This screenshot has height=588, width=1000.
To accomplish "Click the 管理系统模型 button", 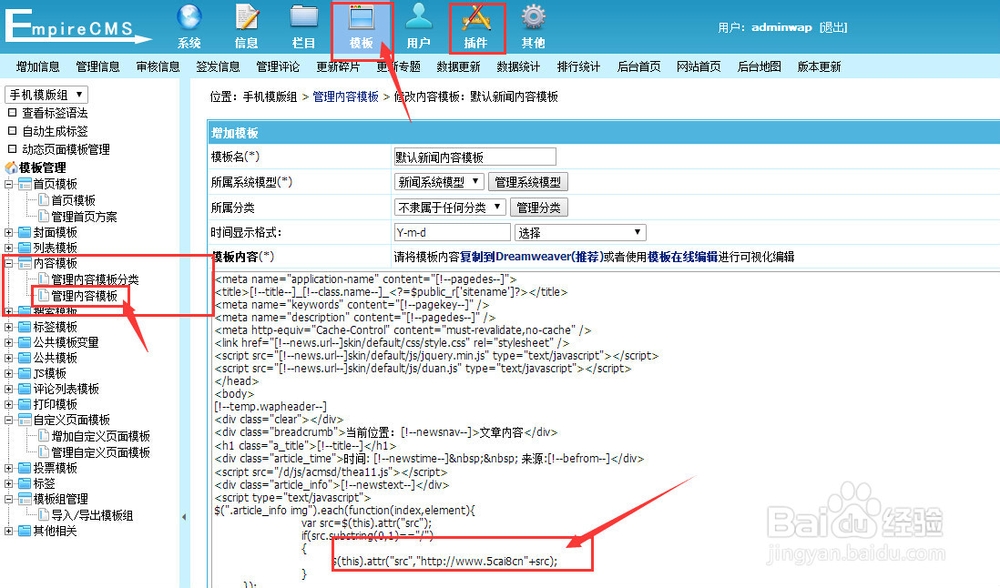I will pyautogui.click(x=527, y=182).
